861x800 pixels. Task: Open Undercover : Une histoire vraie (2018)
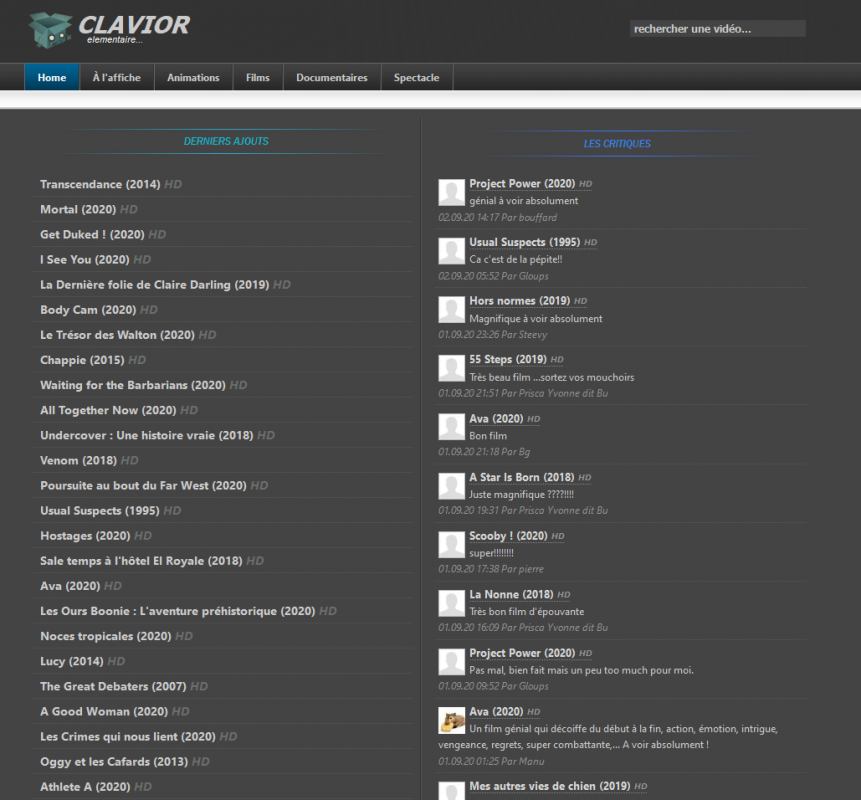147,435
